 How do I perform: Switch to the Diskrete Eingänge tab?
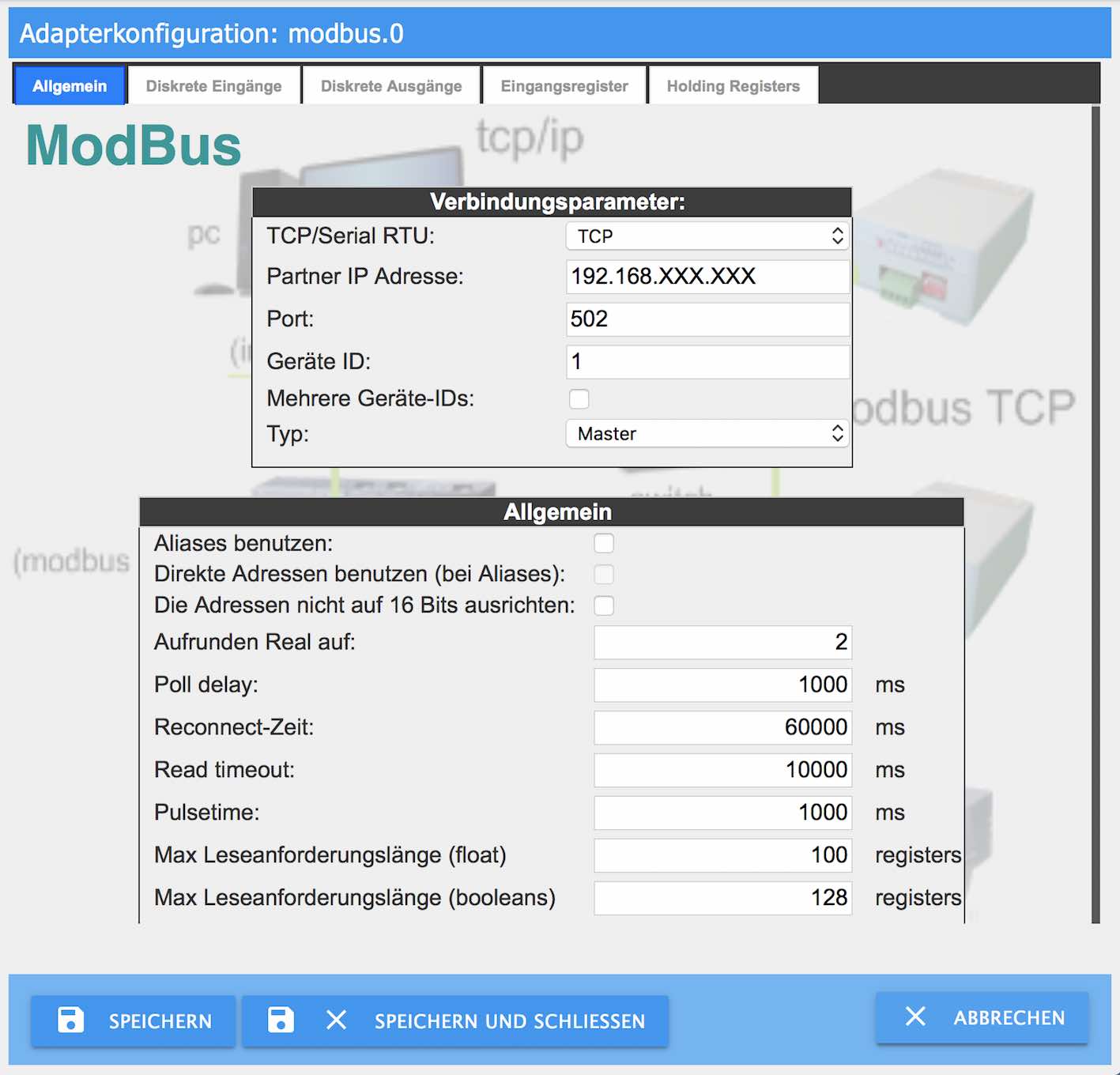click(213, 85)
